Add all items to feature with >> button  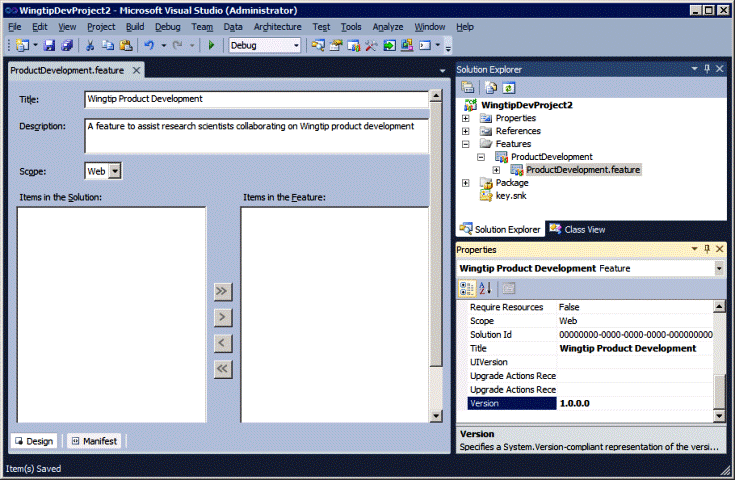[222, 292]
